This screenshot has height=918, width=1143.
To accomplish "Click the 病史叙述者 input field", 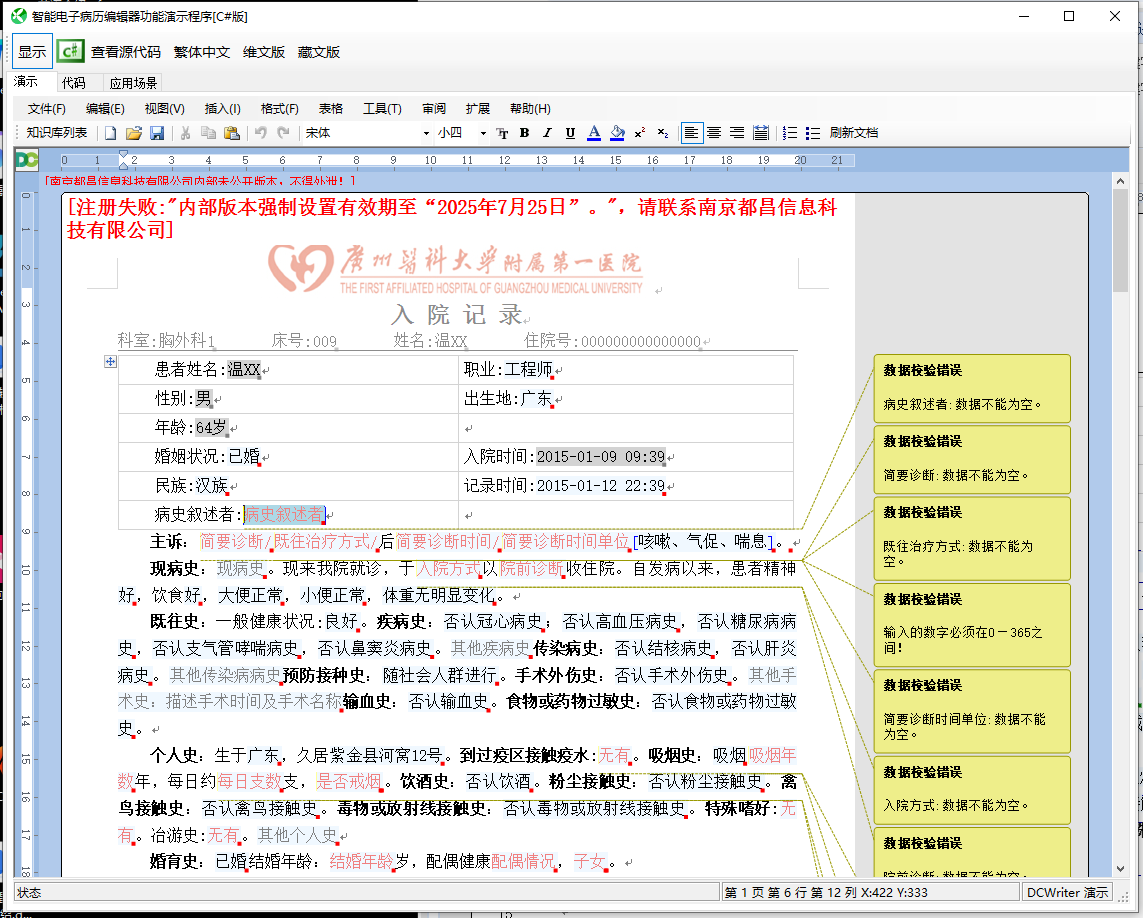I will (285, 515).
